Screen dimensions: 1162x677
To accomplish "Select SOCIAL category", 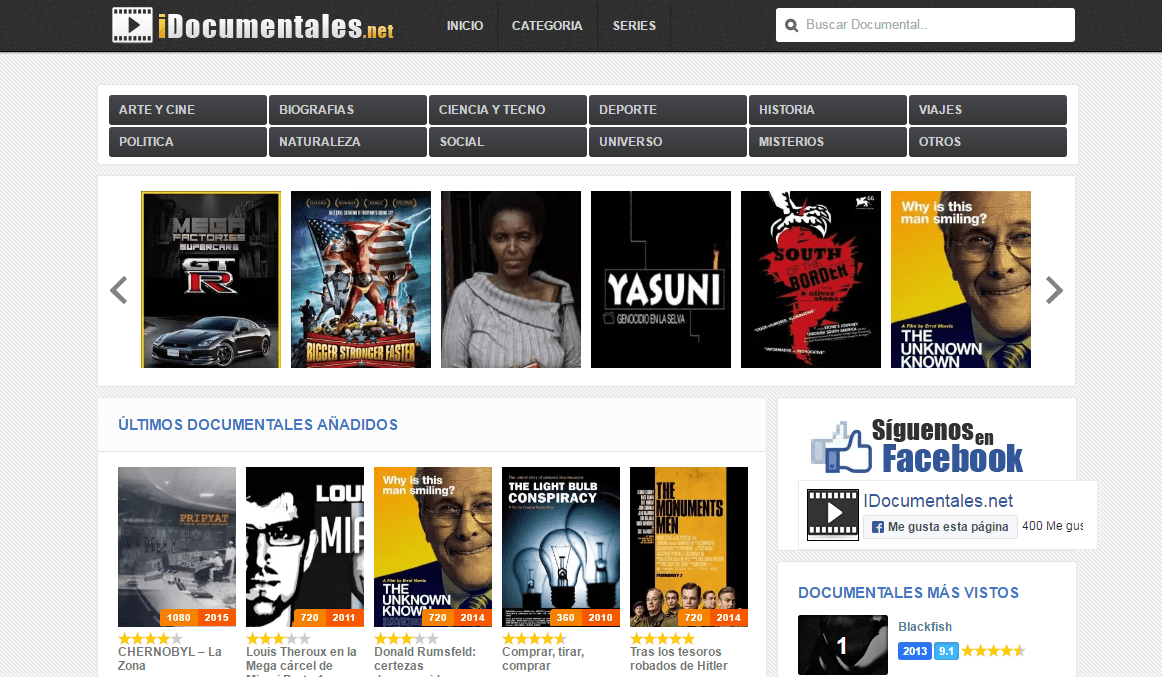I will 508,141.
